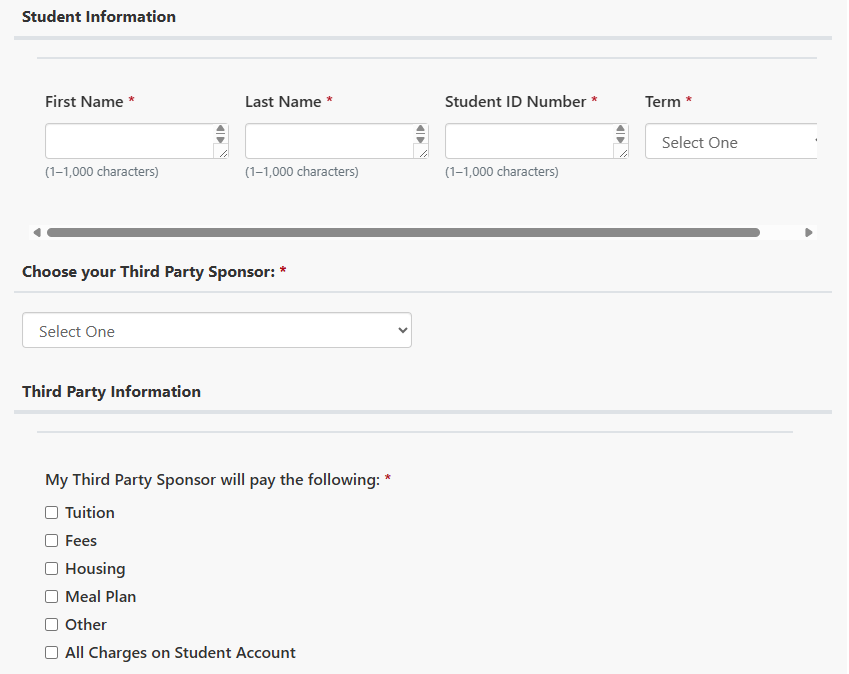The height and width of the screenshot is (674, 849).
Task: Click the Last Name text field
Action: pyautogui.click(x=336, y=141)
